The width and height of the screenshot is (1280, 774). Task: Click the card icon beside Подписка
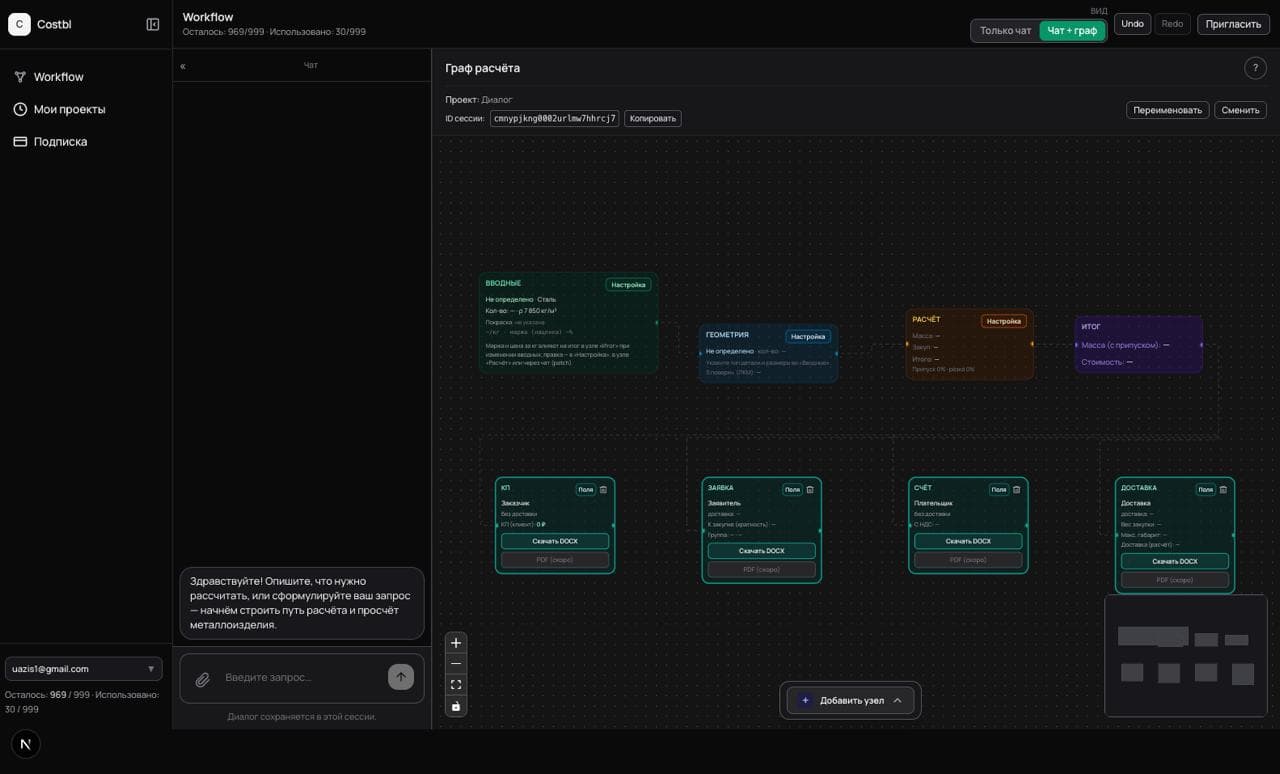pos(19,141)
